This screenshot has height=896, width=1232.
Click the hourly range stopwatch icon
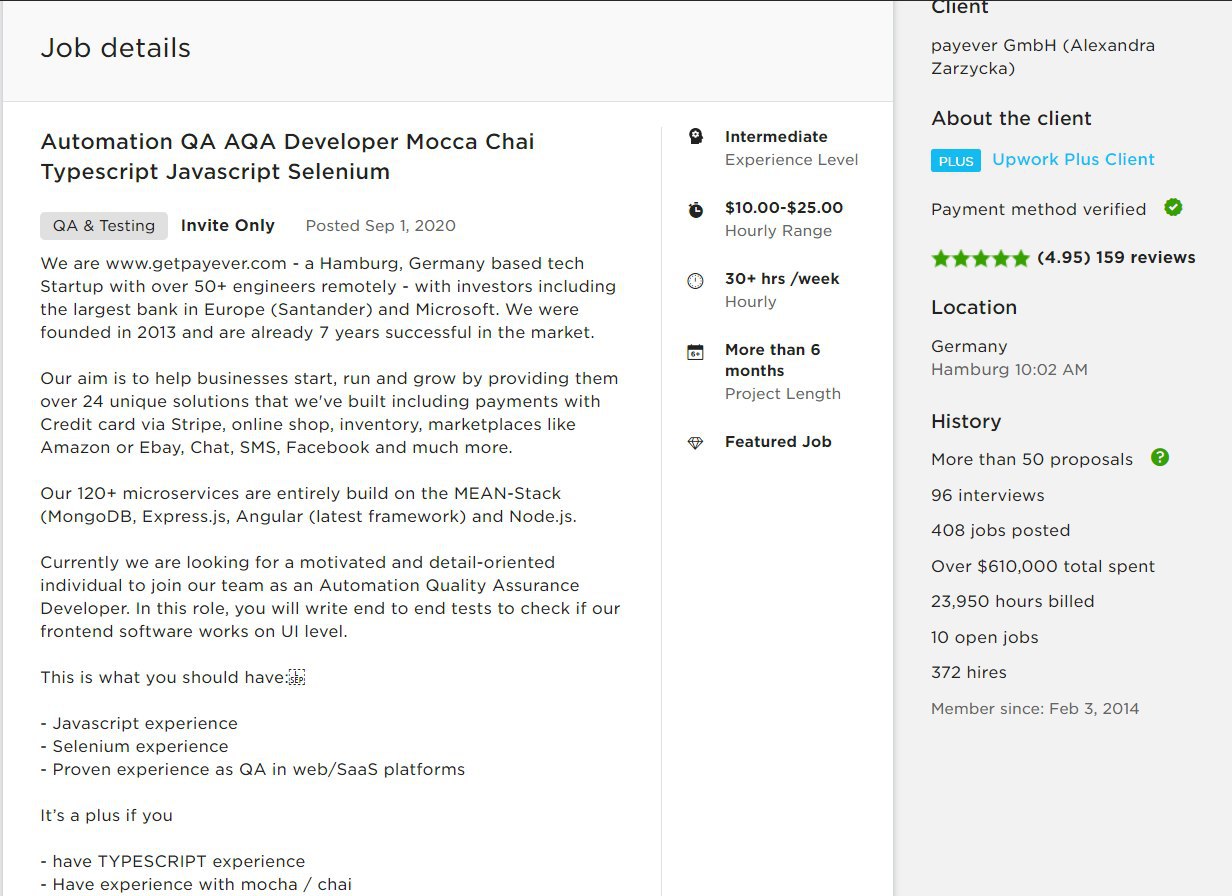pos(696,209)
